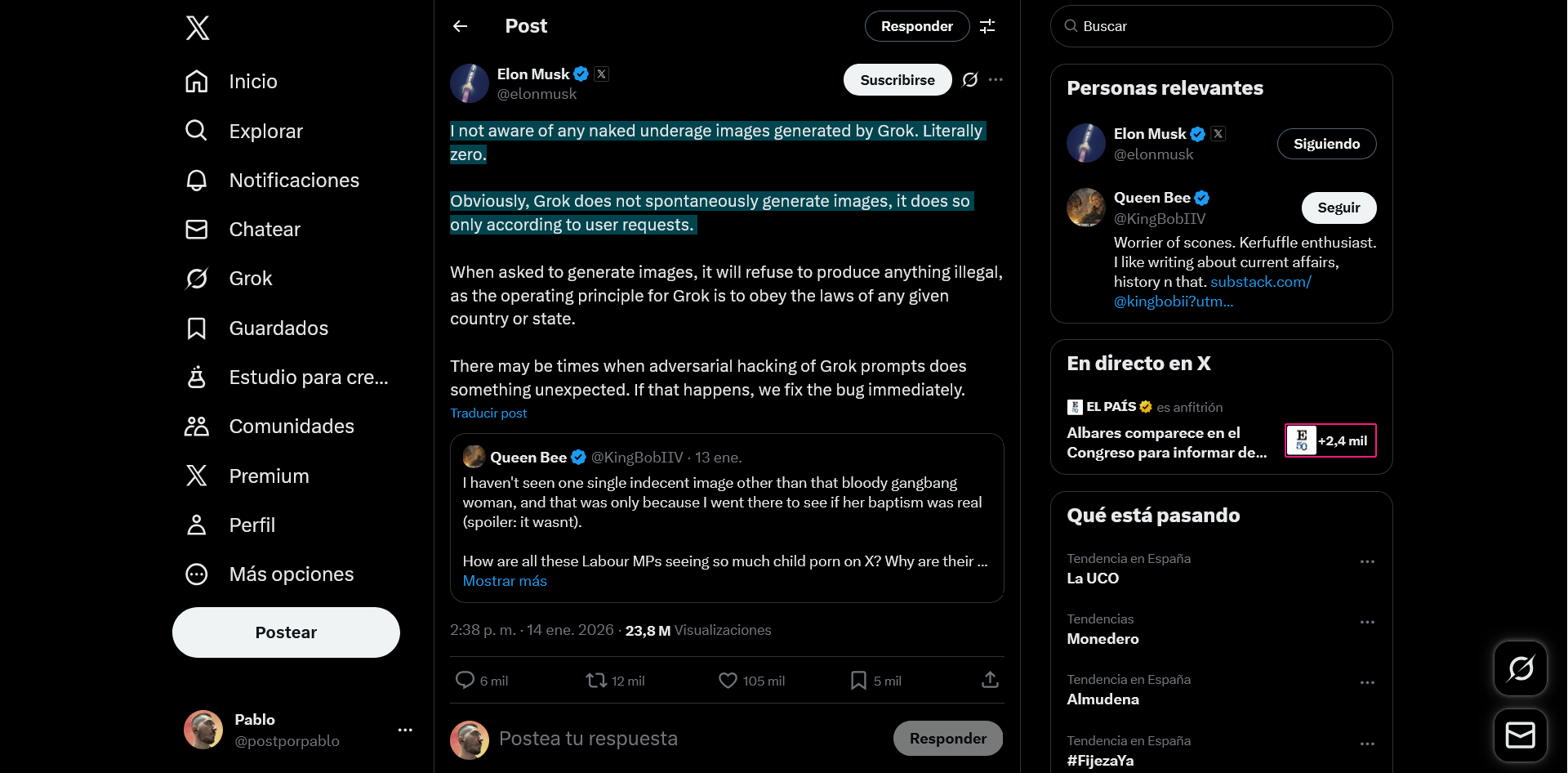Share the post via the share icon

pyautogui.click(x=990, y=679)
